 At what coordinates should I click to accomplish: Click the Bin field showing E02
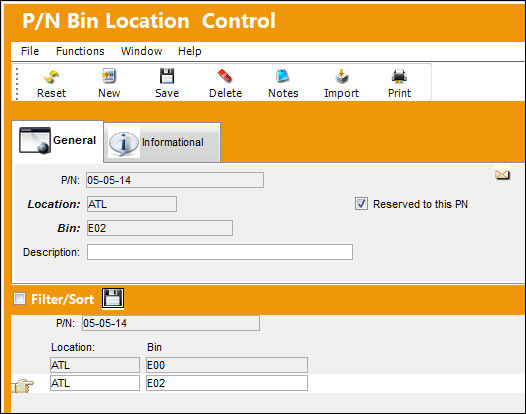click(160, 228)
